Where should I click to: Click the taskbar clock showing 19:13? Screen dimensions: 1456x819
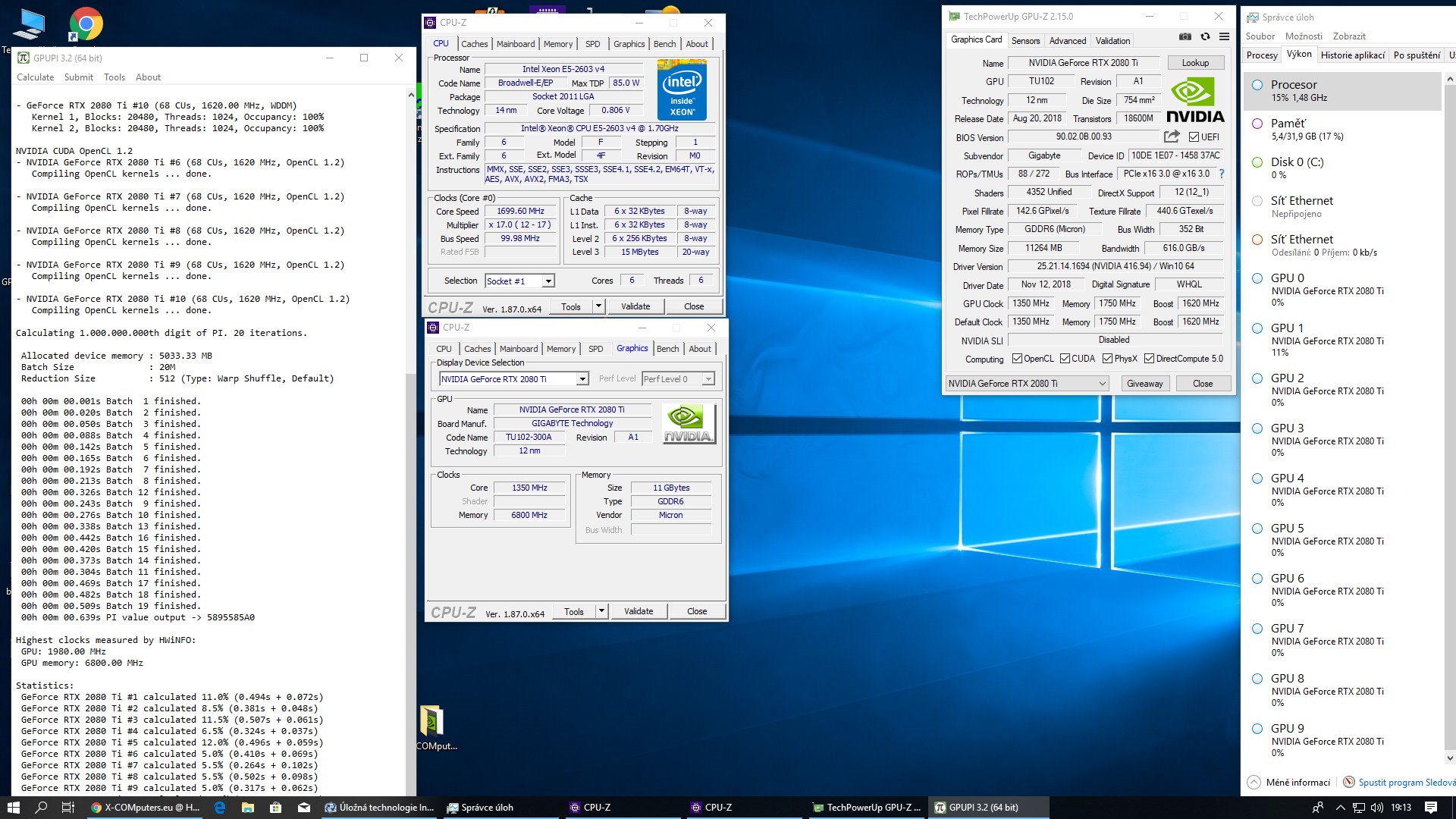pyautogui.click(x=1401, y=808)
